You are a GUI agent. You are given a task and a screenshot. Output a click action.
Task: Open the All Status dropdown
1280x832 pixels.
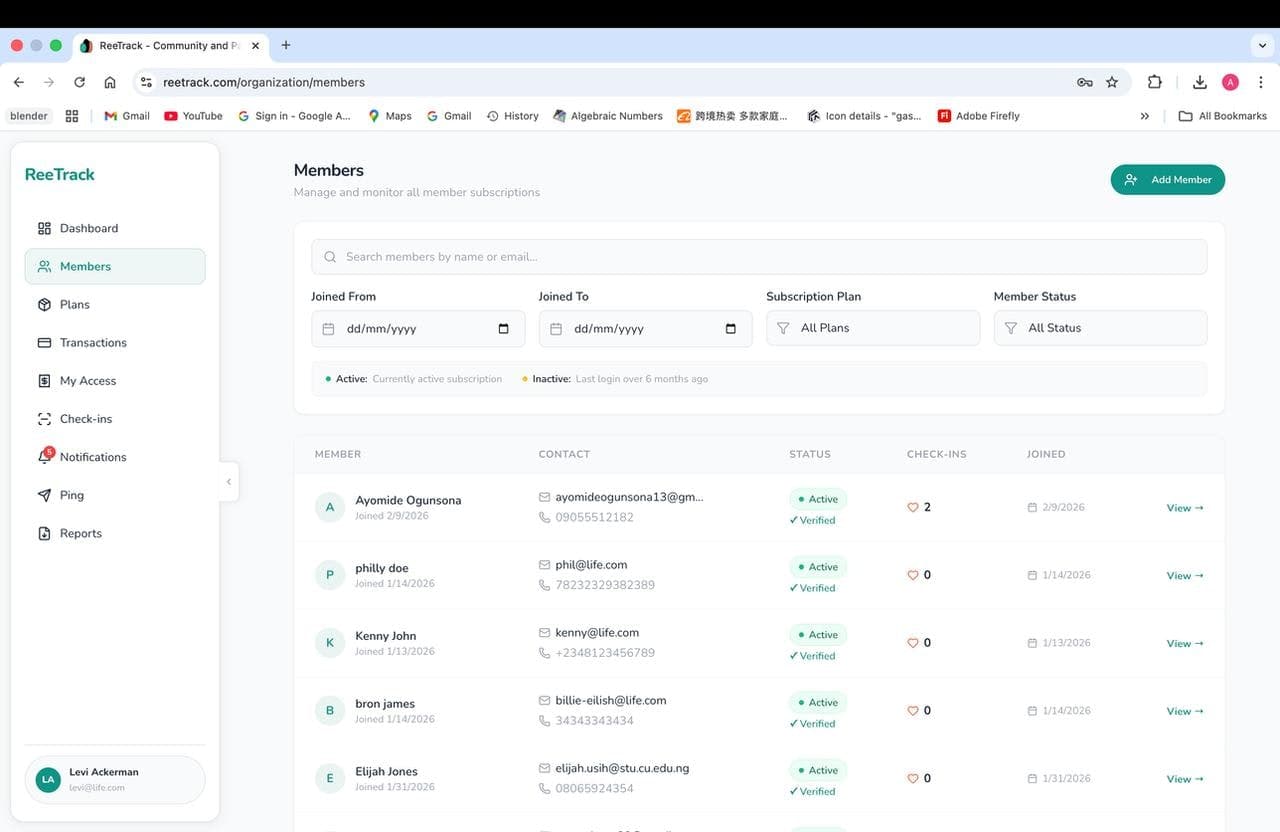(x=1100, y=327)
